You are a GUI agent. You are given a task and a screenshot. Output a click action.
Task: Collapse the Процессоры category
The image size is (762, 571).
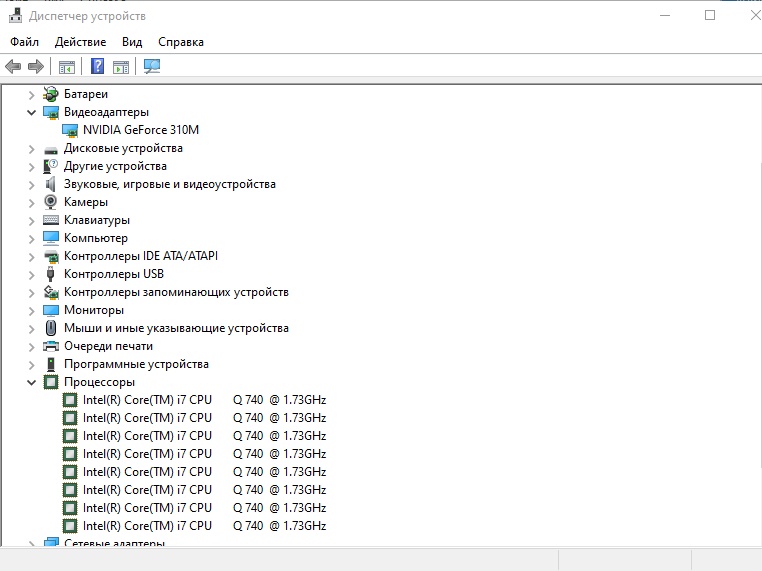point(32,382)
